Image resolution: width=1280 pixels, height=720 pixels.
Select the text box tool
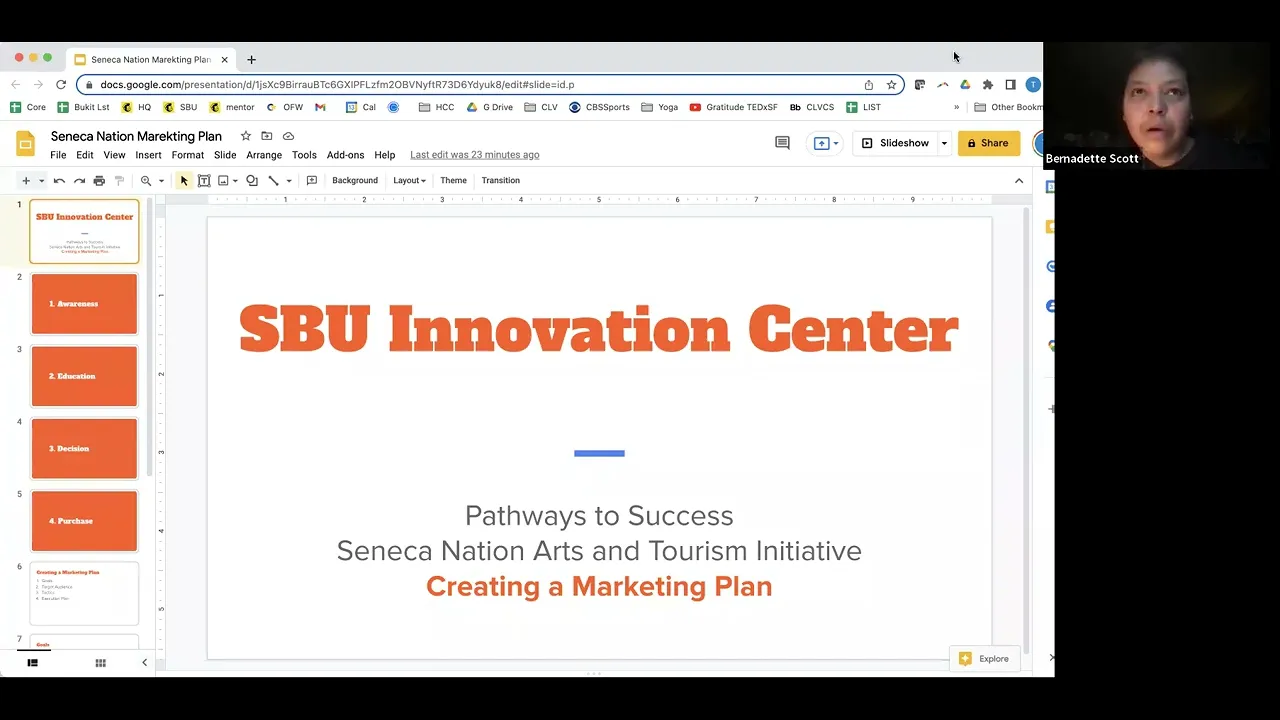(204, 181)
